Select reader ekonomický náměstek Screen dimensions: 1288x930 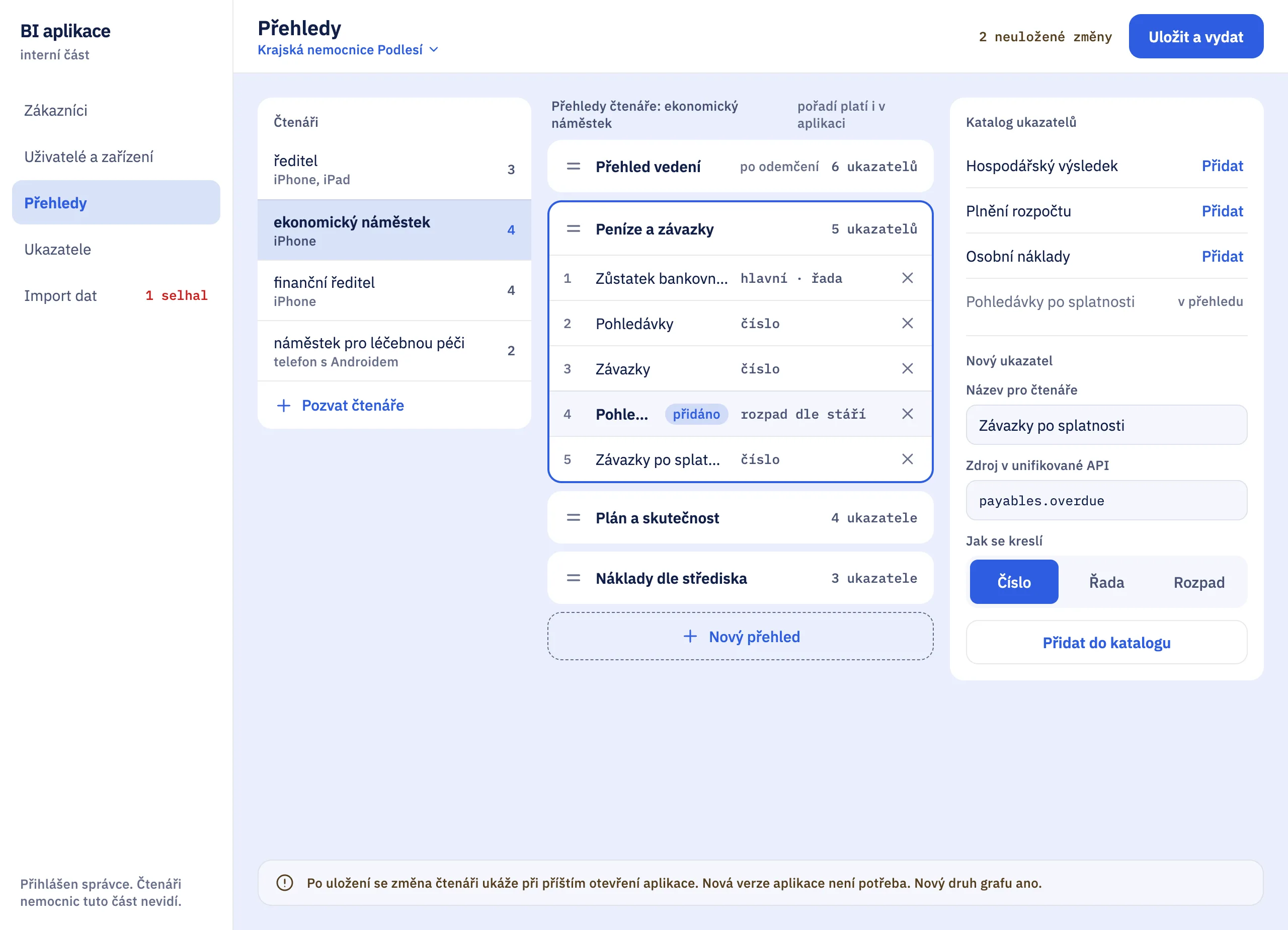(x=394, y=230)
